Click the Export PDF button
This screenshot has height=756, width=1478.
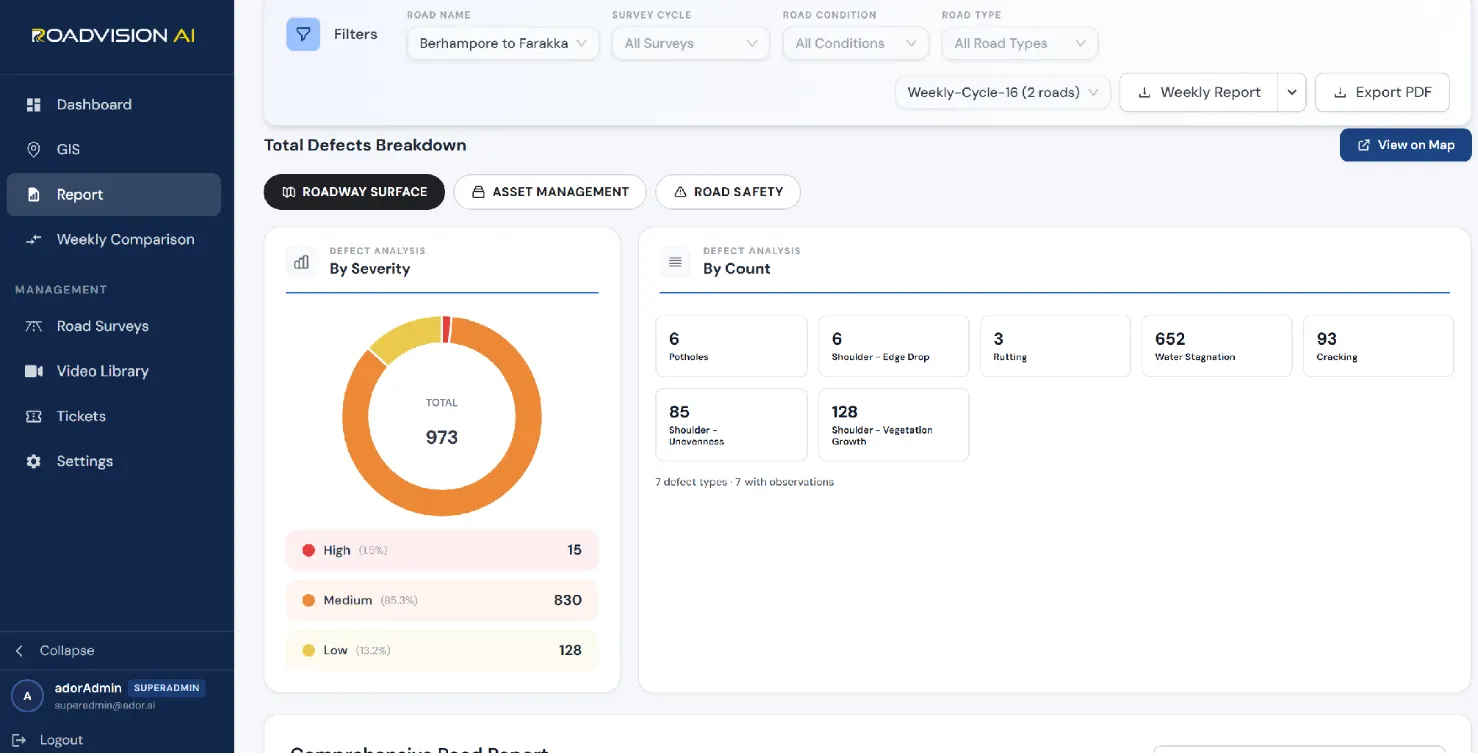(1382, 92)
